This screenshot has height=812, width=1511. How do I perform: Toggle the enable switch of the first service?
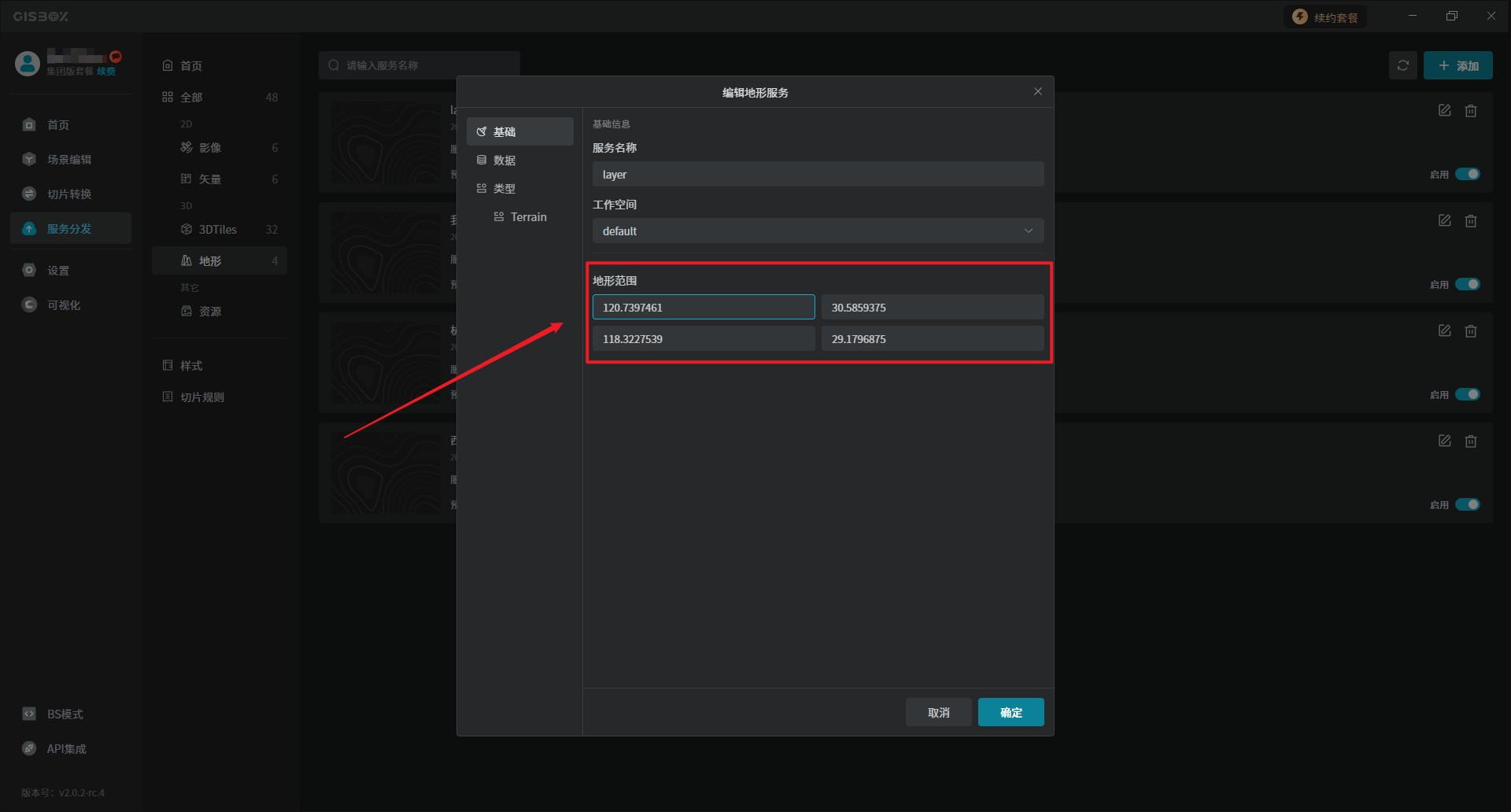1467,174
